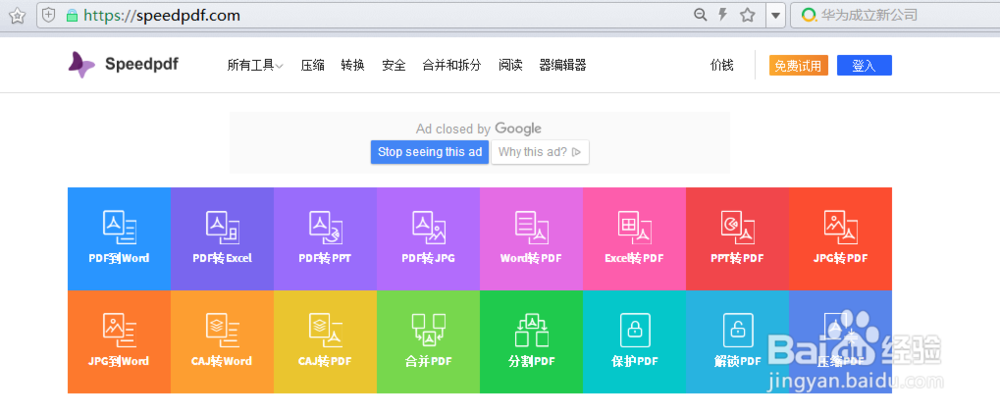1000x416 pixels.
Task: Open the PDF到Word converter tile
Action: (119, 239)
